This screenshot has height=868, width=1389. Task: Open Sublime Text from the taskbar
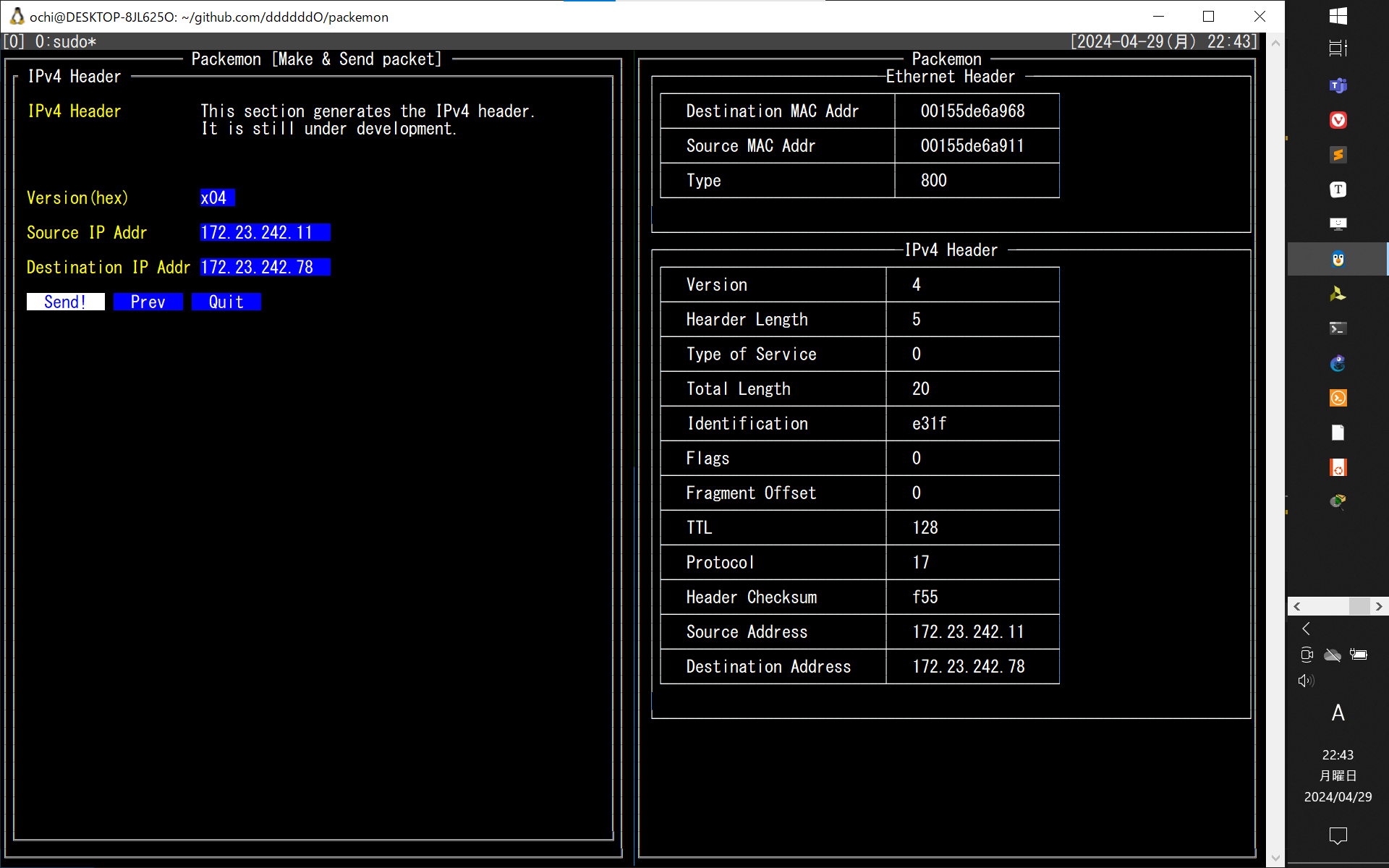coord(1338,155)
